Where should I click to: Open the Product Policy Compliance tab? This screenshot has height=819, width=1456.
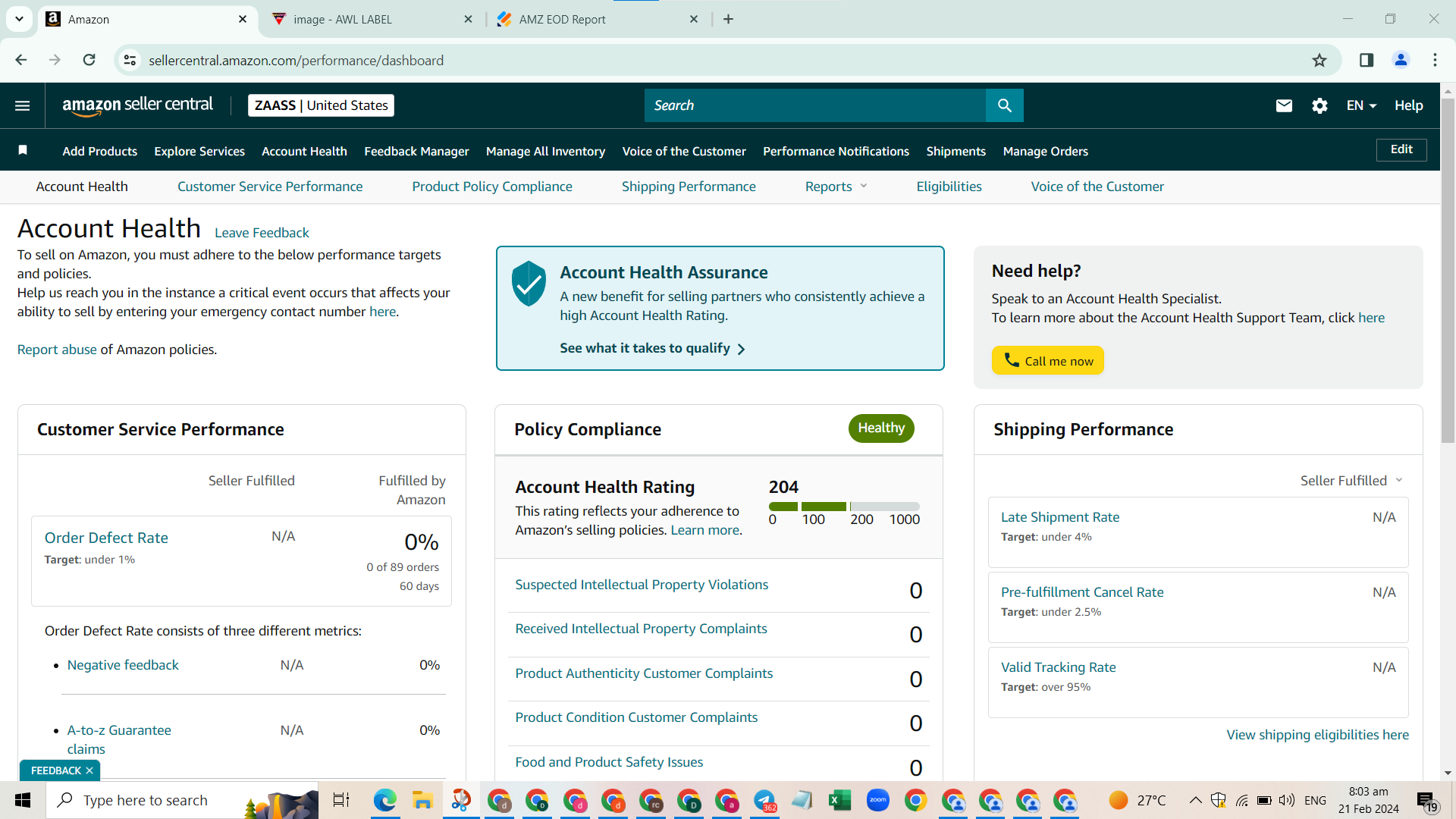click(492, 187)
